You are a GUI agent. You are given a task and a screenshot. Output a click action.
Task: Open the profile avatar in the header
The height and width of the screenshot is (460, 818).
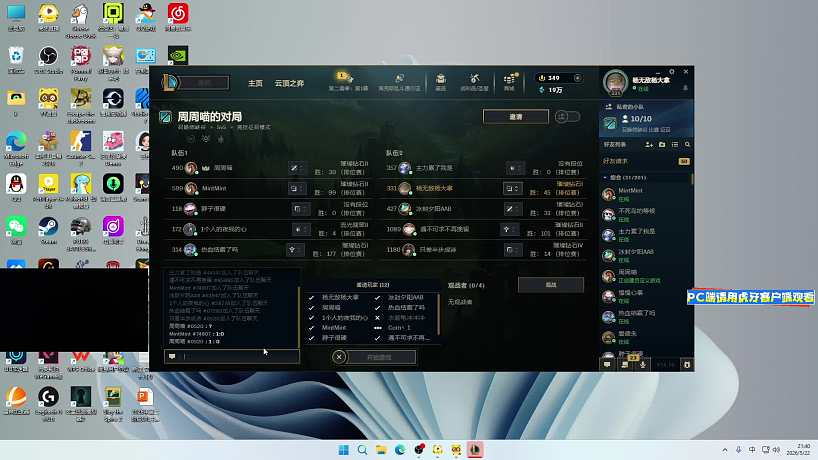[616, 82]
